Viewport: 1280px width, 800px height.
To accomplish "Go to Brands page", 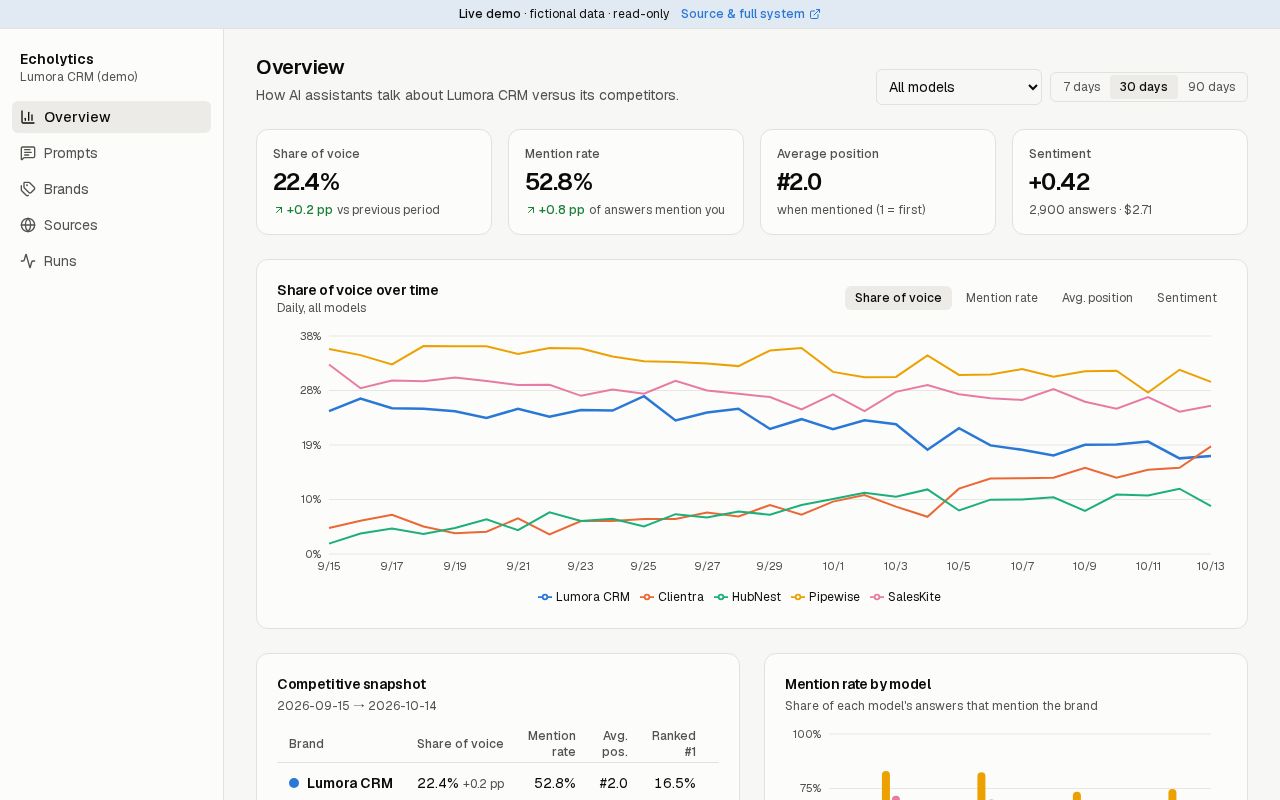I will (x=111, y=189).
